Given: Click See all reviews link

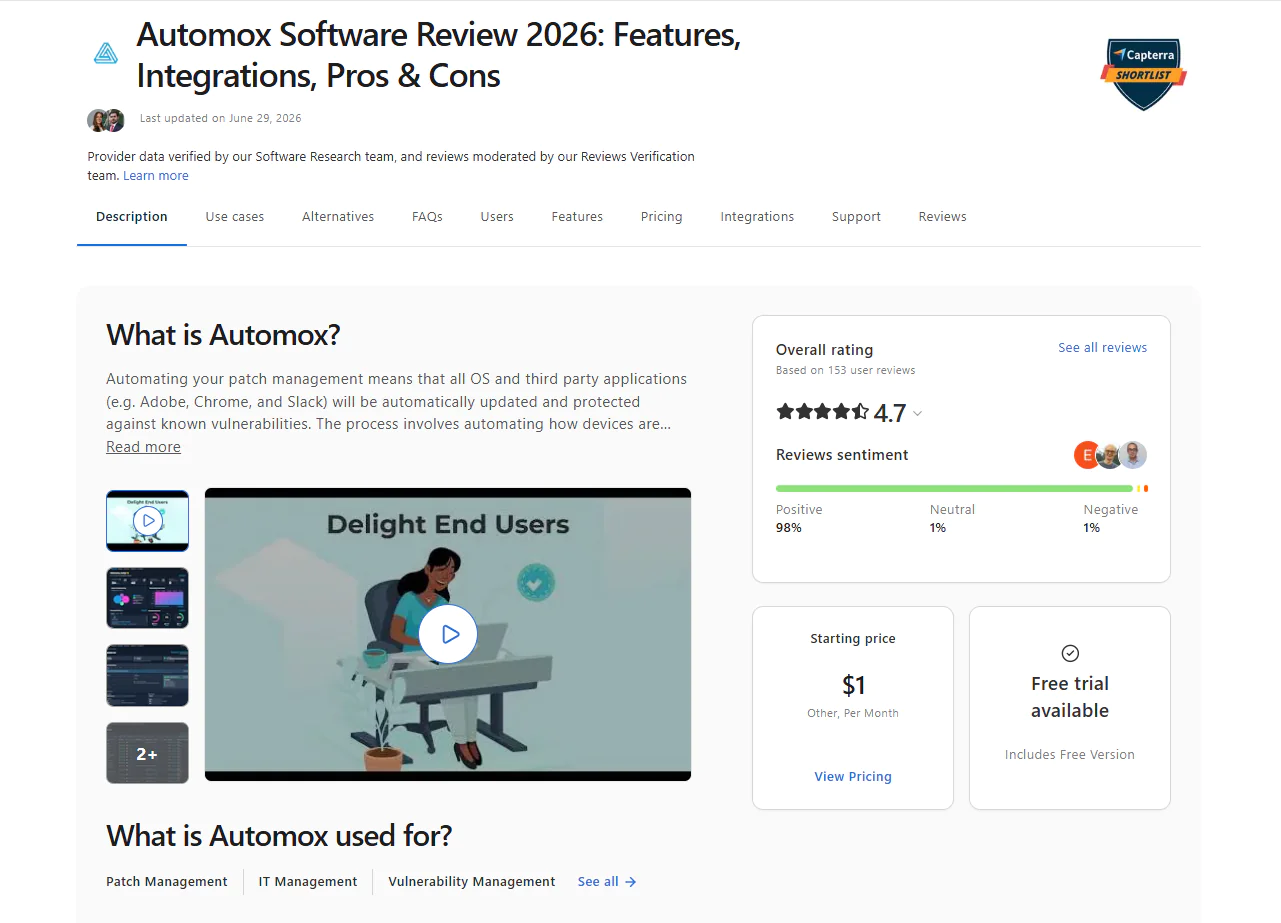Looking at the screenshot, I should pyautogui.click(x=1103, y=348).
